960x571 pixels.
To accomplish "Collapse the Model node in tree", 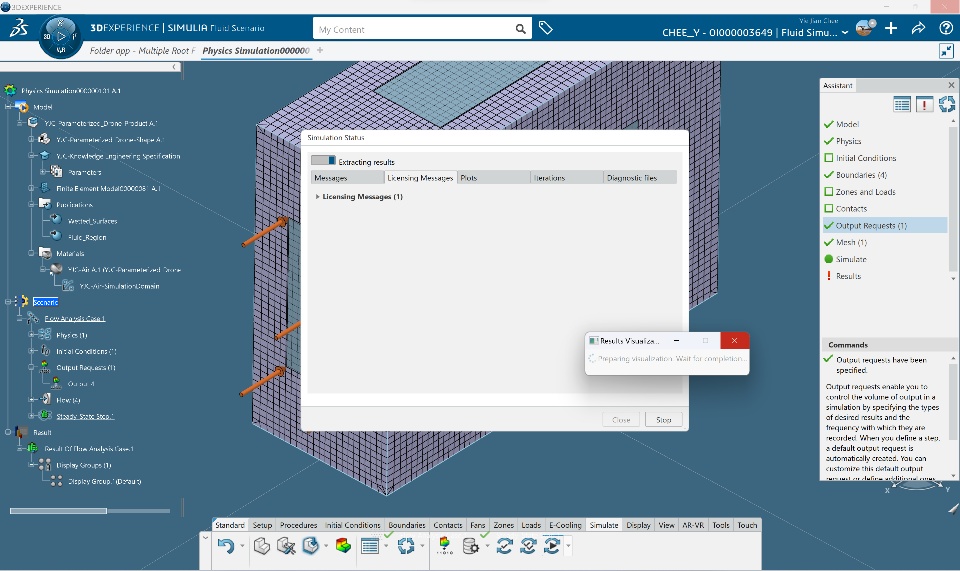I will 9,107.
